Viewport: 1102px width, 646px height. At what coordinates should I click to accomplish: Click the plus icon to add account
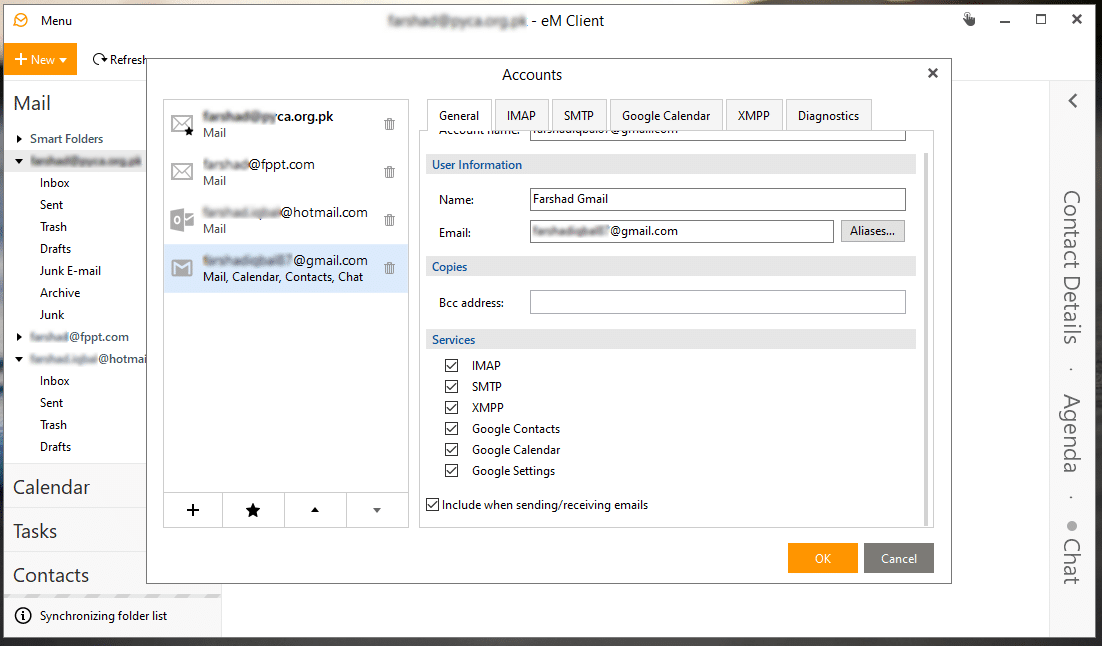(x=193, y=510)
